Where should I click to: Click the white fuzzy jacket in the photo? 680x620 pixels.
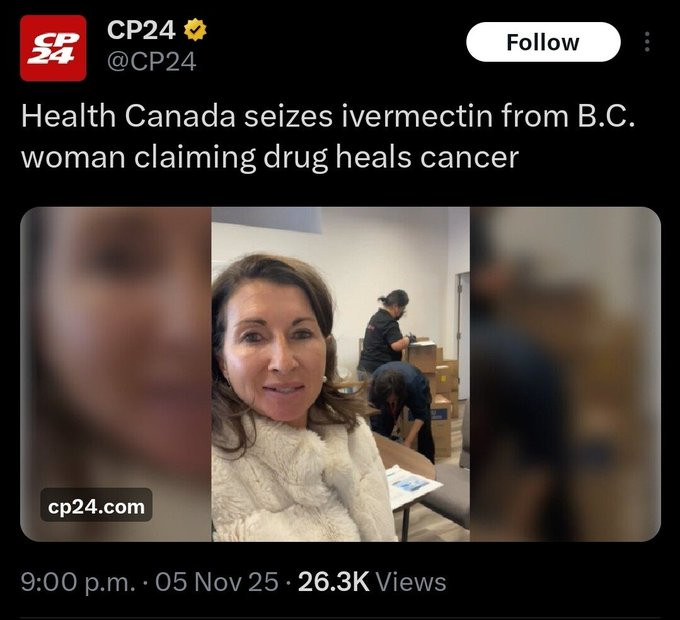299,481
